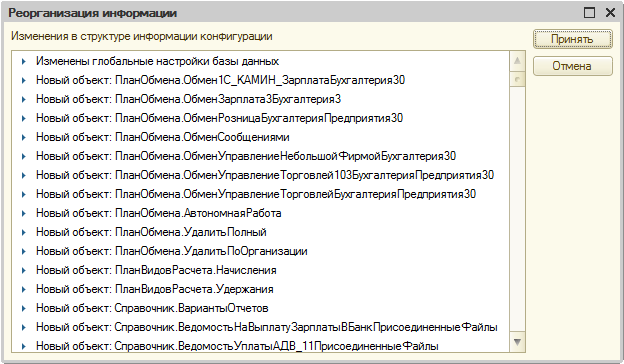The image size is (624, 364).
Task: Select text Справочник.ВариантыОтчетов
Action: 191,308
